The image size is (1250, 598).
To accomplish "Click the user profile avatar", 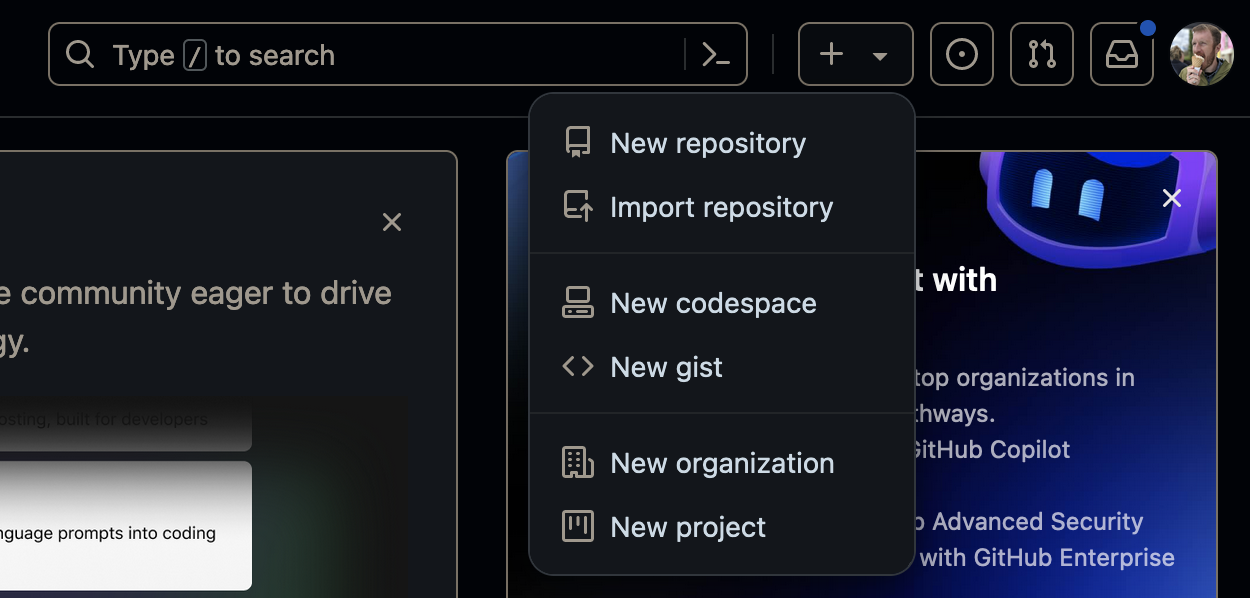I will tap(1201, 55).
